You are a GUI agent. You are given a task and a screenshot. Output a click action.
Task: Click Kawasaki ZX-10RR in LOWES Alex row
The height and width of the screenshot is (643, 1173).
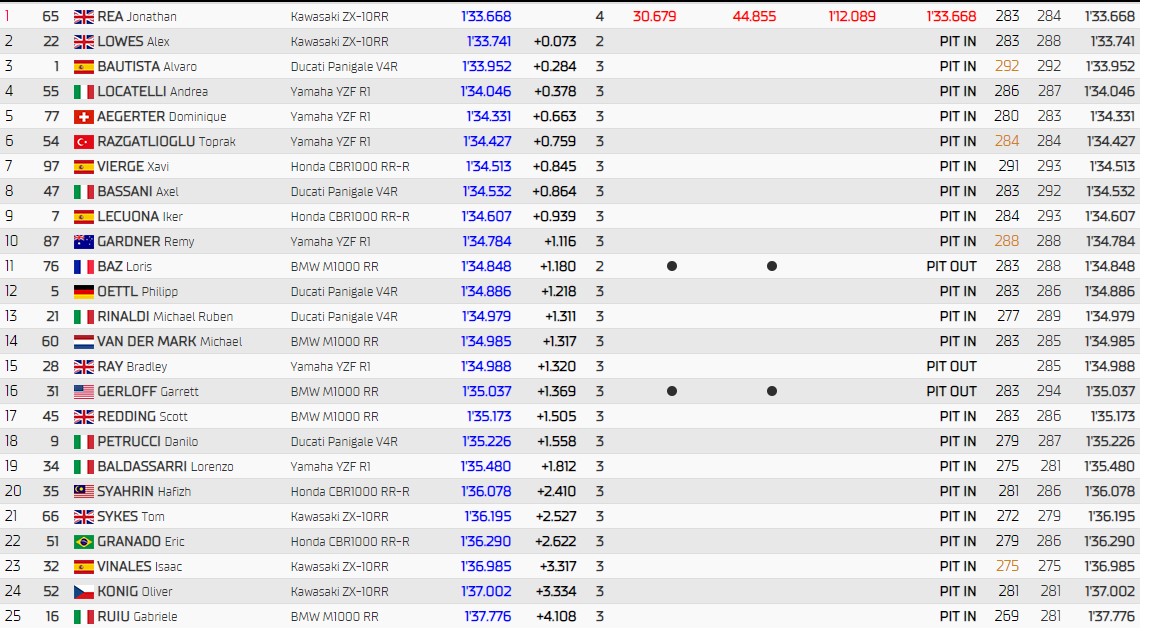pyautogui.click(x=340, y=42)
